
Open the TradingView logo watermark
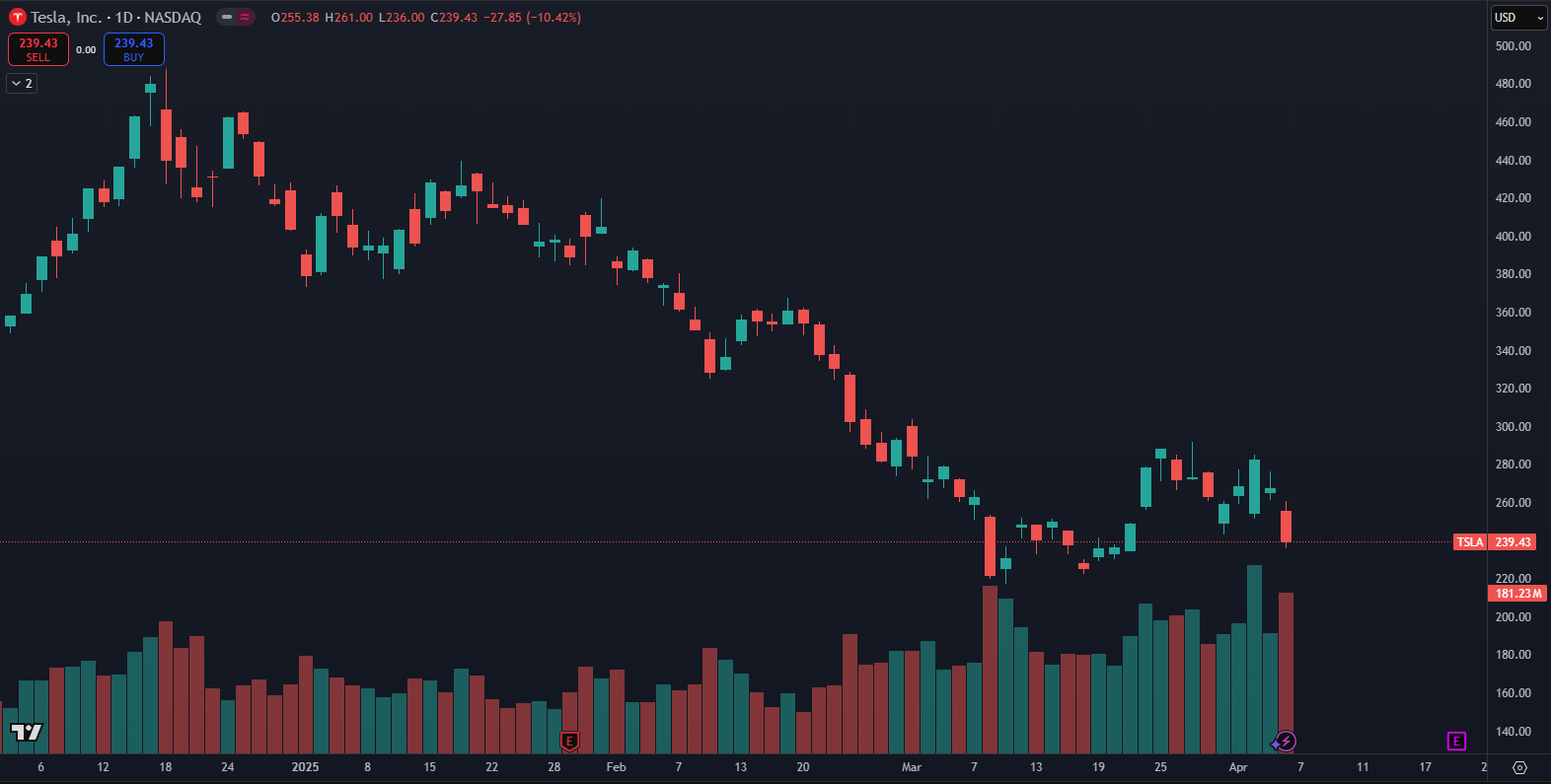27,732
